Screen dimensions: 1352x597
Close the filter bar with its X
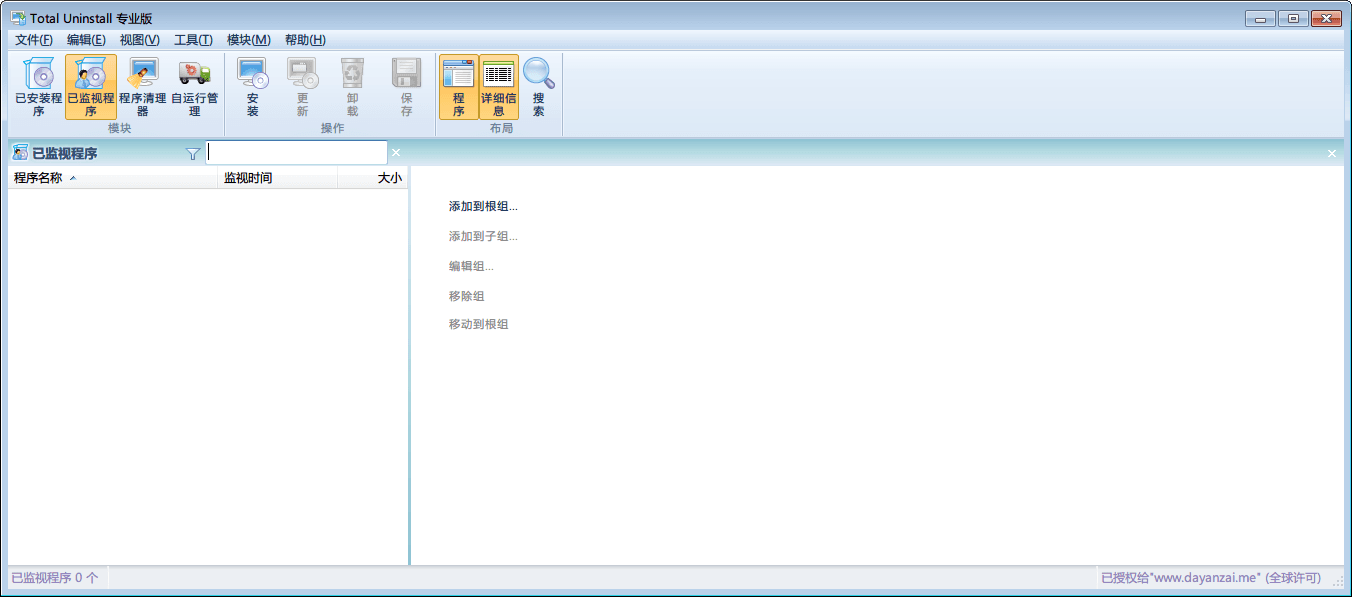coord(396,152)
